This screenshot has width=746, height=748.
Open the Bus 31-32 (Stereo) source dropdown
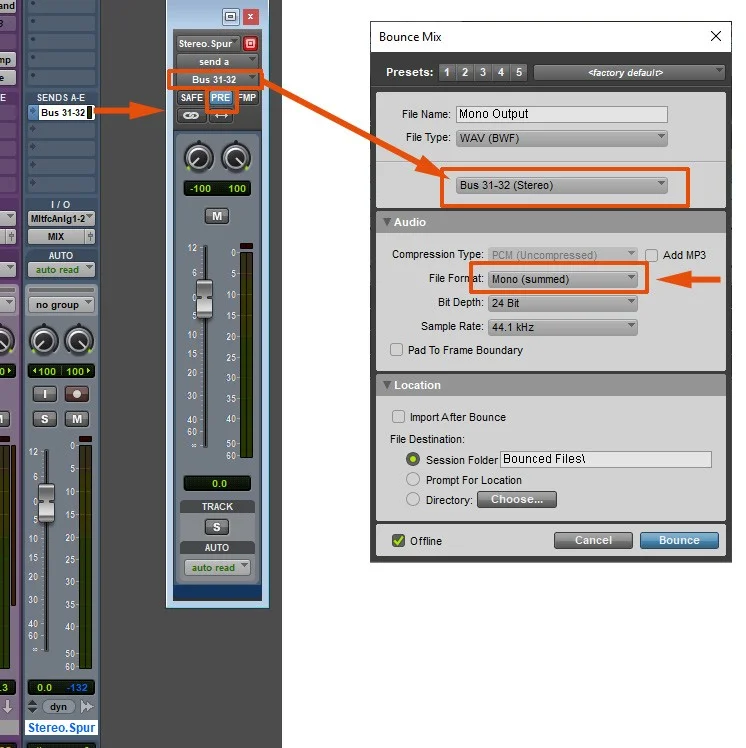pyautogui.click(x=561, y=185)
